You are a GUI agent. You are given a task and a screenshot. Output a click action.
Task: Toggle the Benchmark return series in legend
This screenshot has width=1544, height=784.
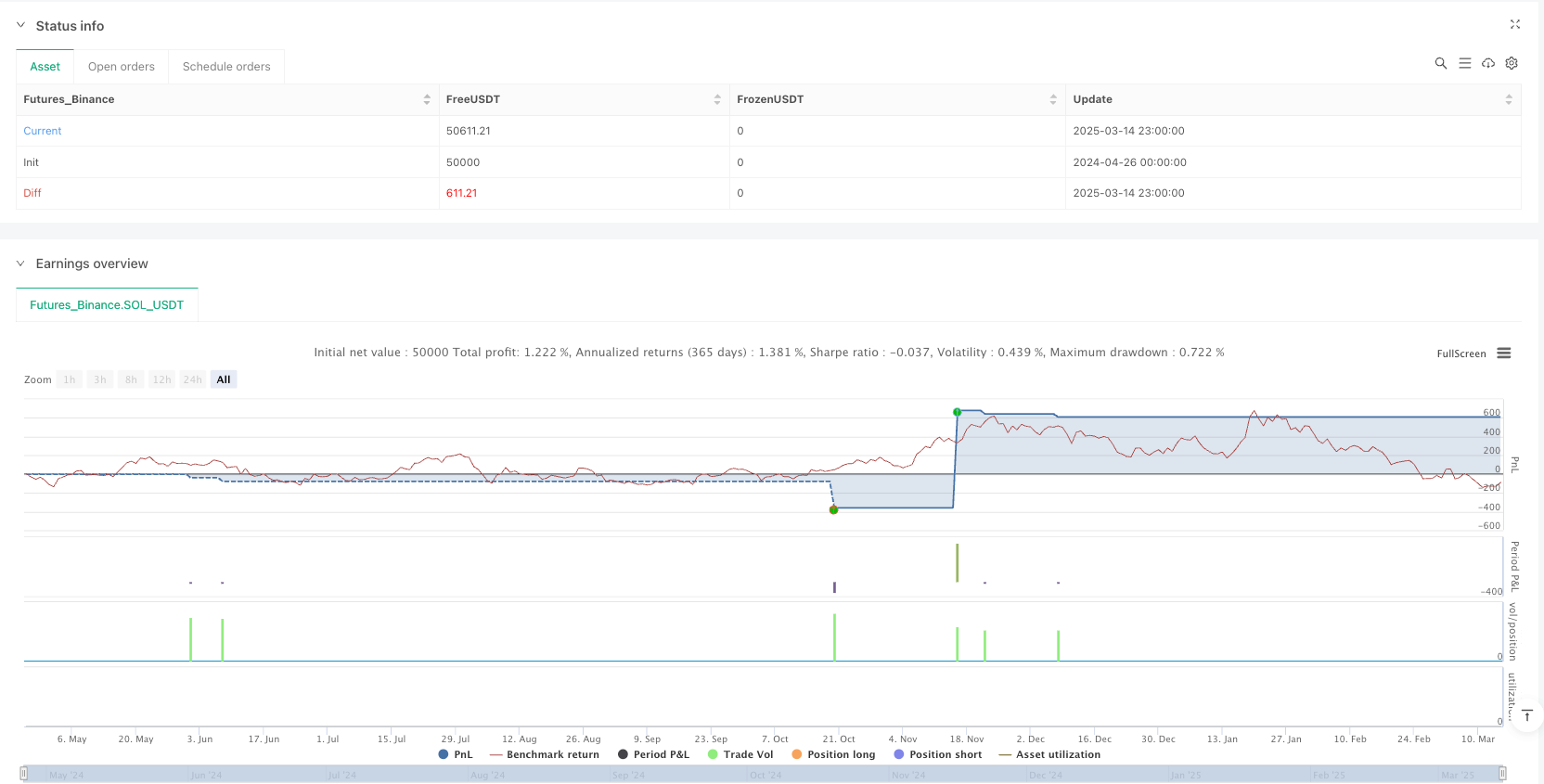tap(545, 754)
